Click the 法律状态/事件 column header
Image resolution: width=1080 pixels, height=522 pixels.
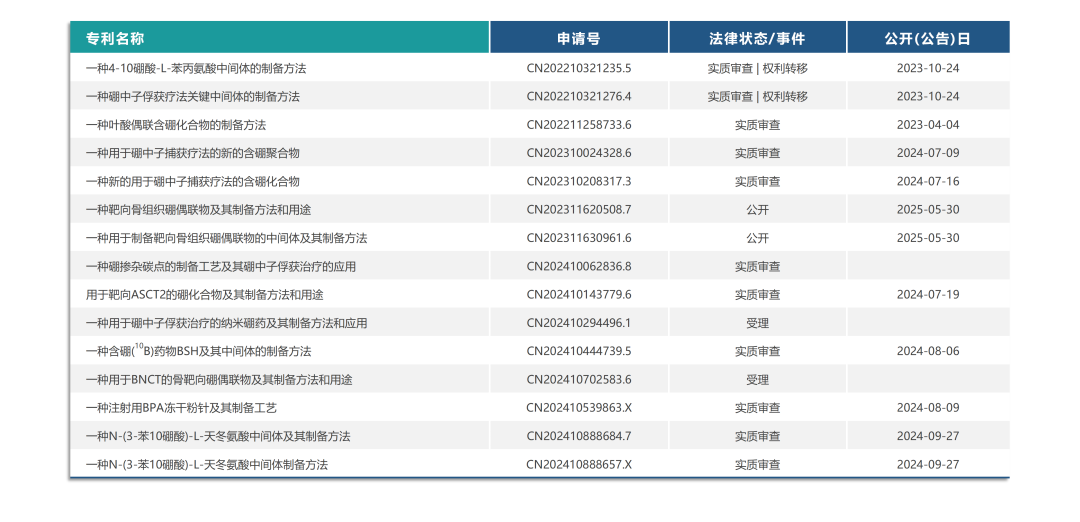click(x=758, y=37)
